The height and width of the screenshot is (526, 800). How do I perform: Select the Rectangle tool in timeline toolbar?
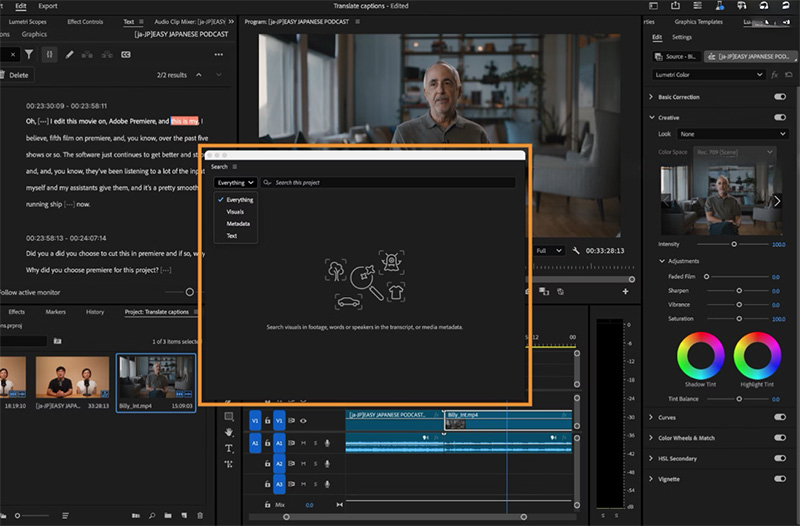[229, 416]
